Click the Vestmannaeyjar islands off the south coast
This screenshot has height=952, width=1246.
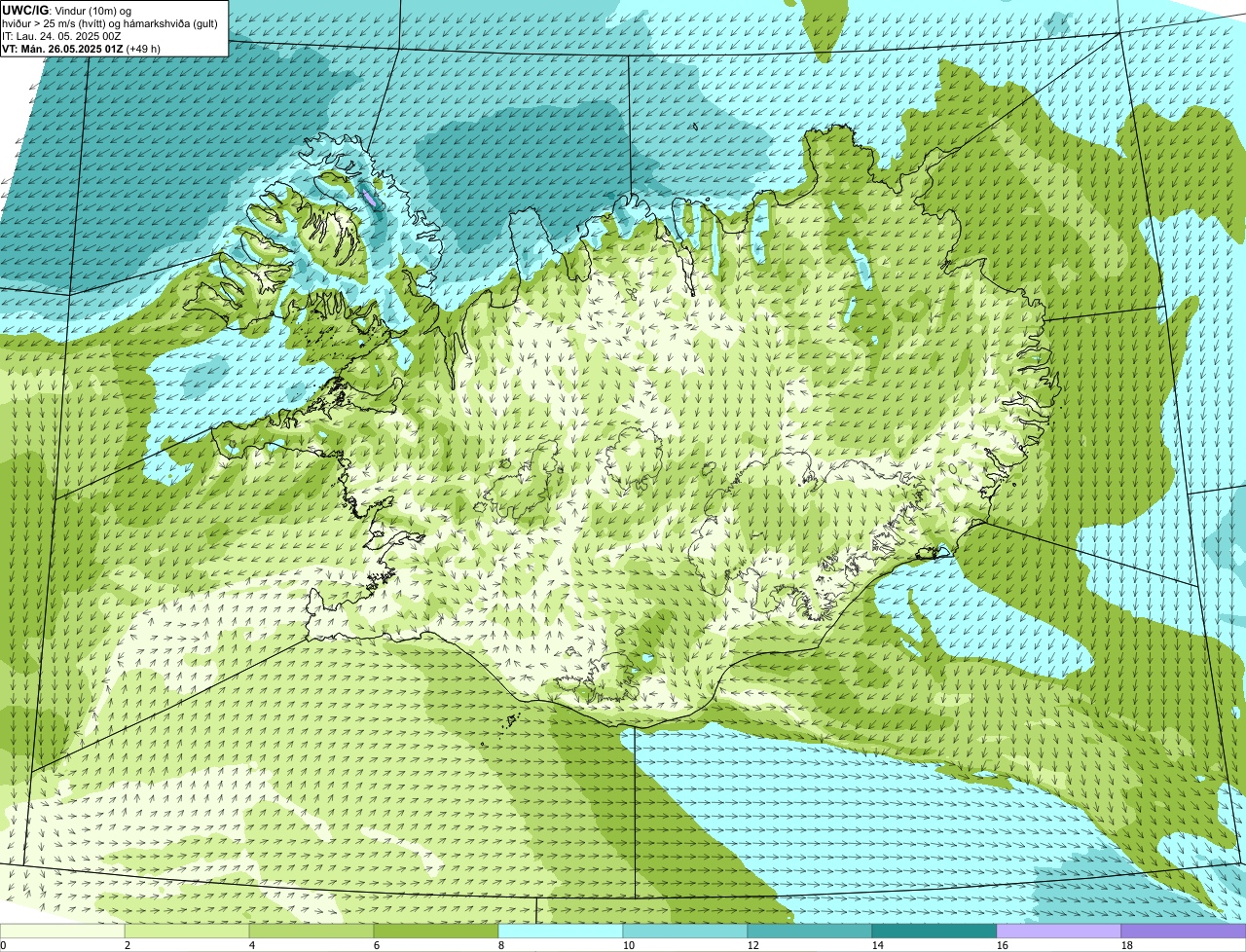pyautogui.click(x=509, y=721)
